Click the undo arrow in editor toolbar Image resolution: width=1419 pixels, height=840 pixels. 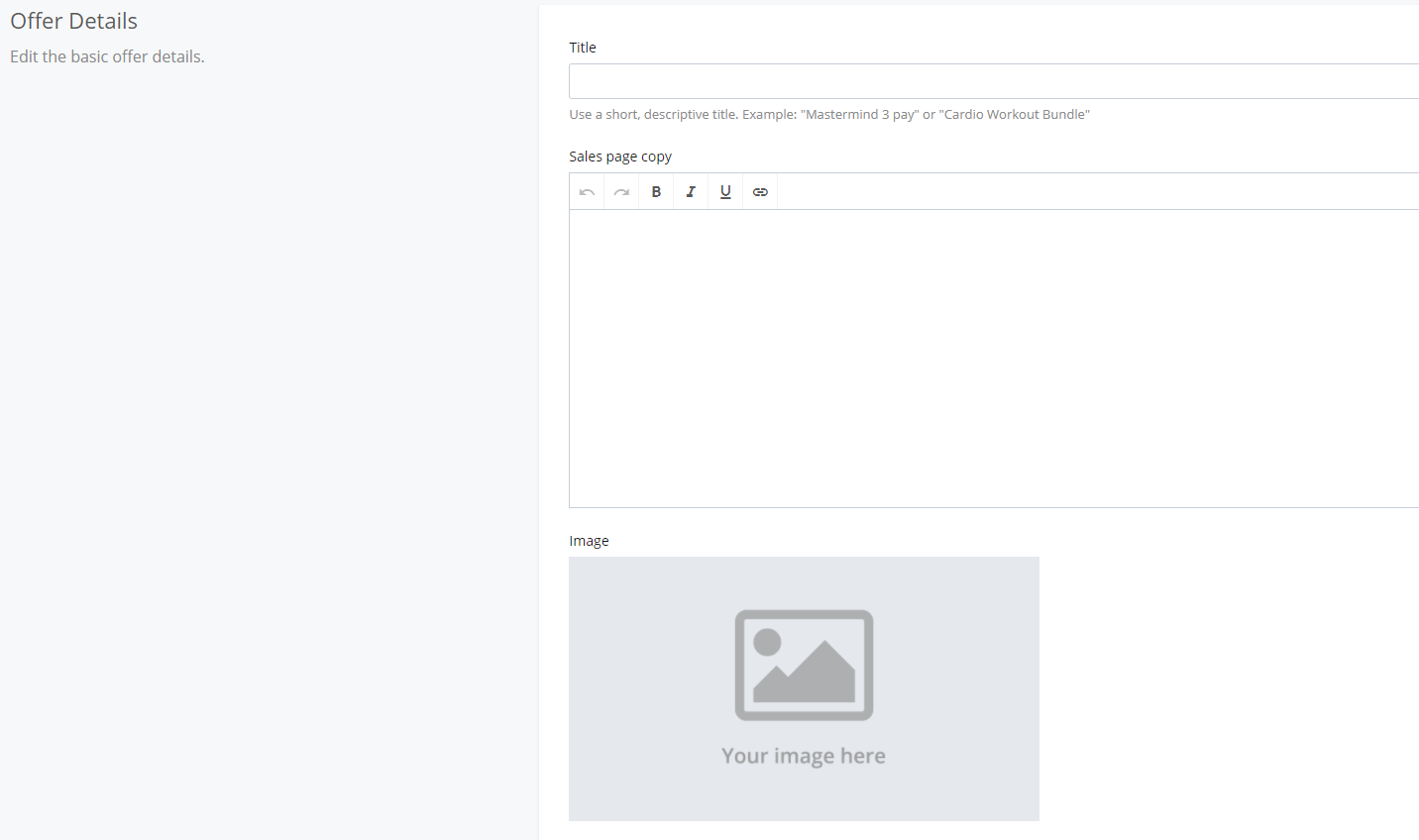[587, 192]
